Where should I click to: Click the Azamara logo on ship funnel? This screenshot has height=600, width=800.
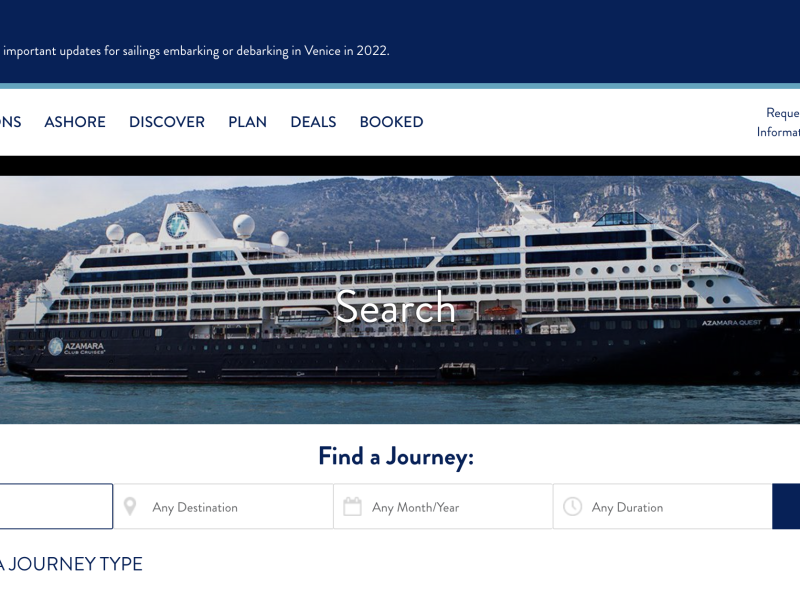(177, 224)
